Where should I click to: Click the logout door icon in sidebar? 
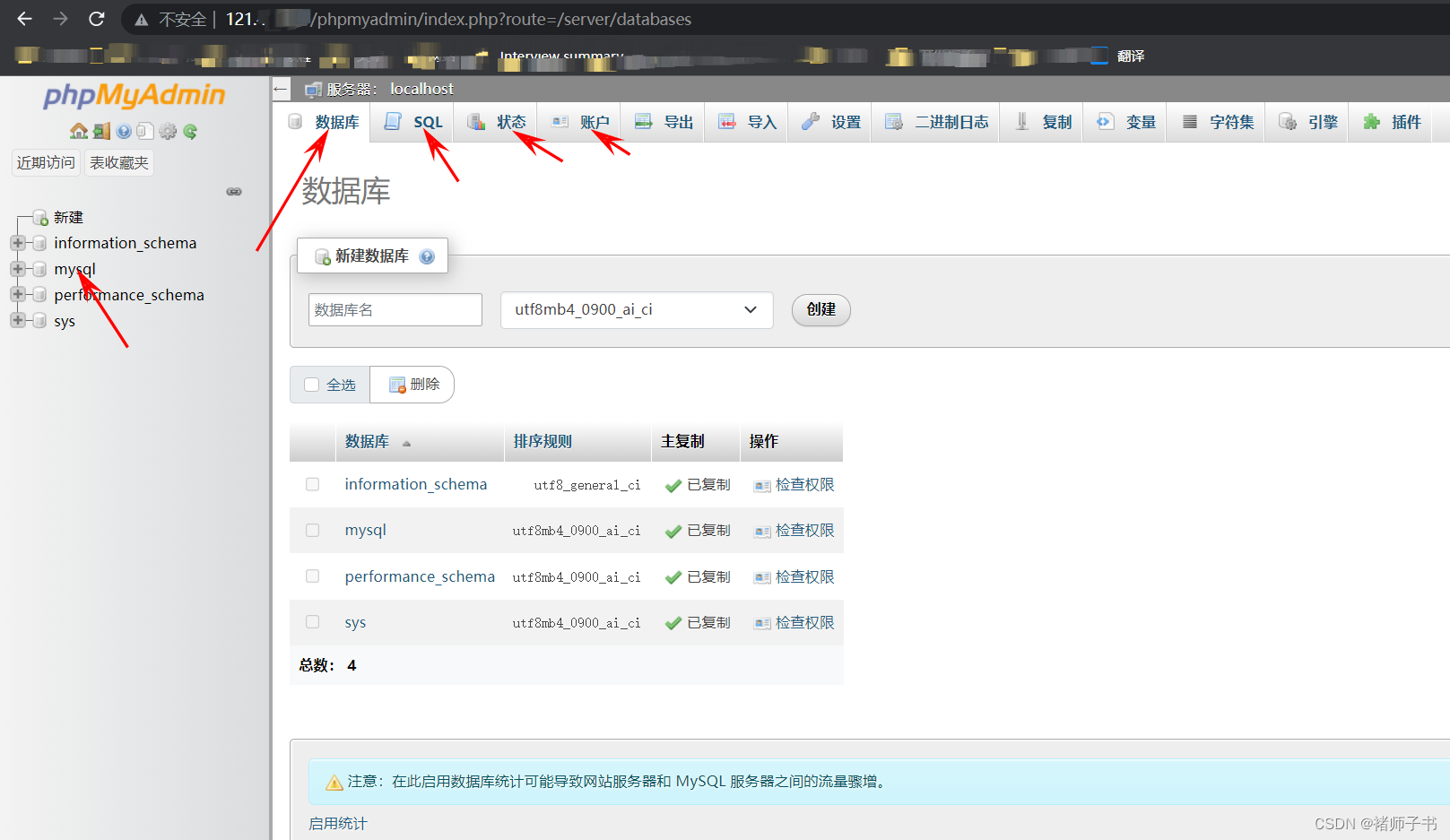pyautogui.click(x=101, y=132)
